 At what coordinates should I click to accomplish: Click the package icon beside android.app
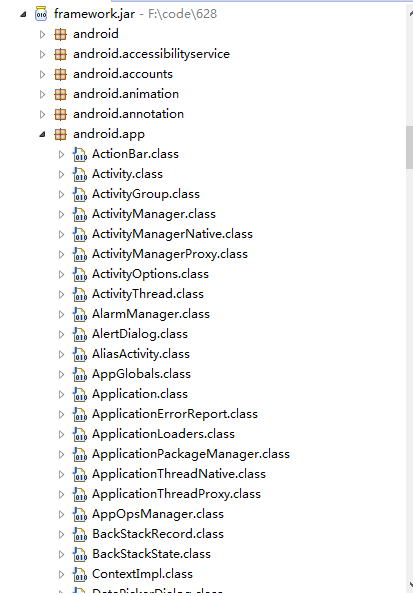(60, 134)
